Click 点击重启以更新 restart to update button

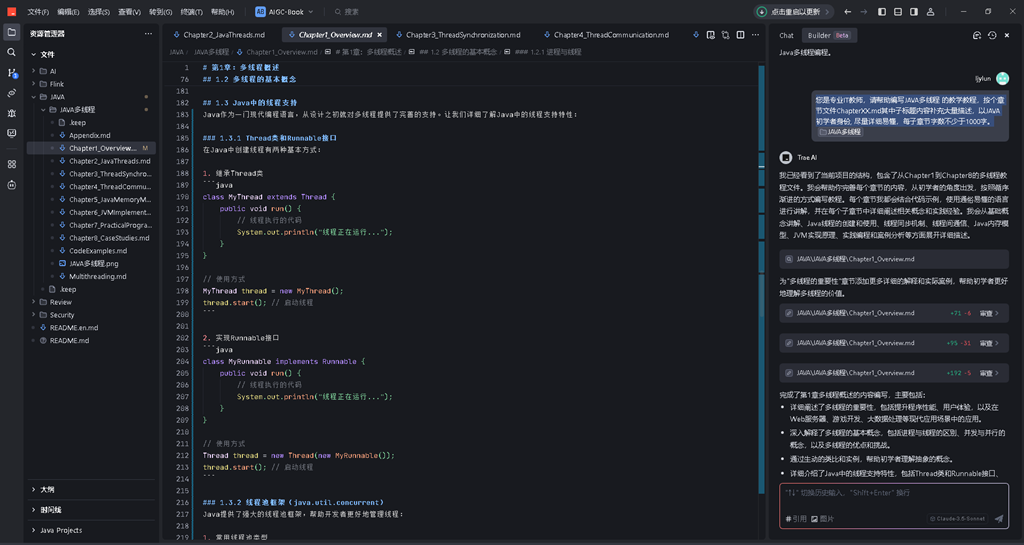tap(793, 12)
